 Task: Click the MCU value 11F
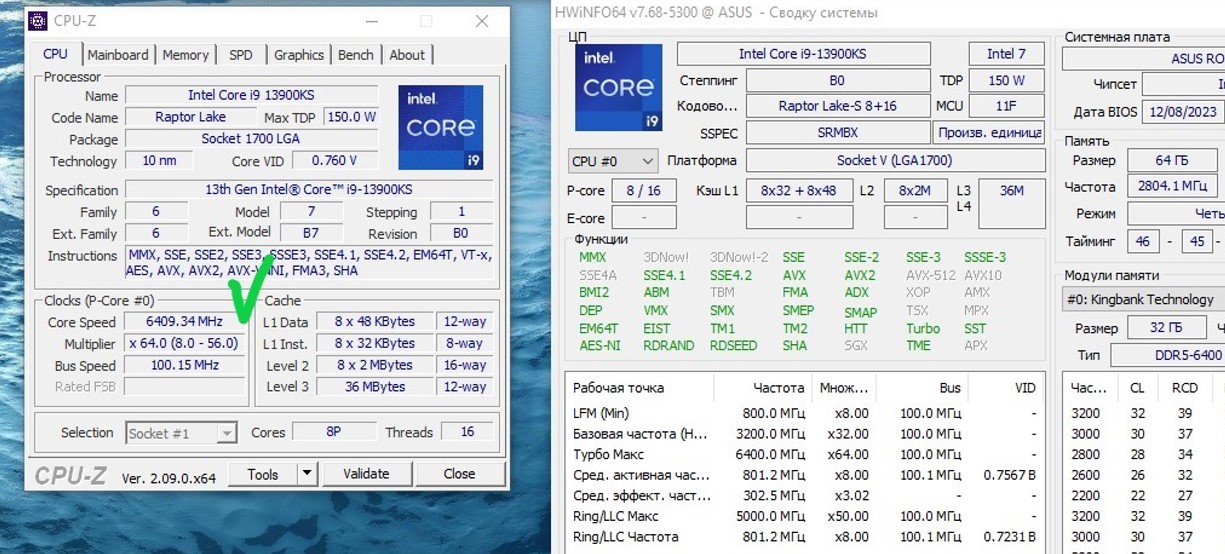coord(1006,106)
